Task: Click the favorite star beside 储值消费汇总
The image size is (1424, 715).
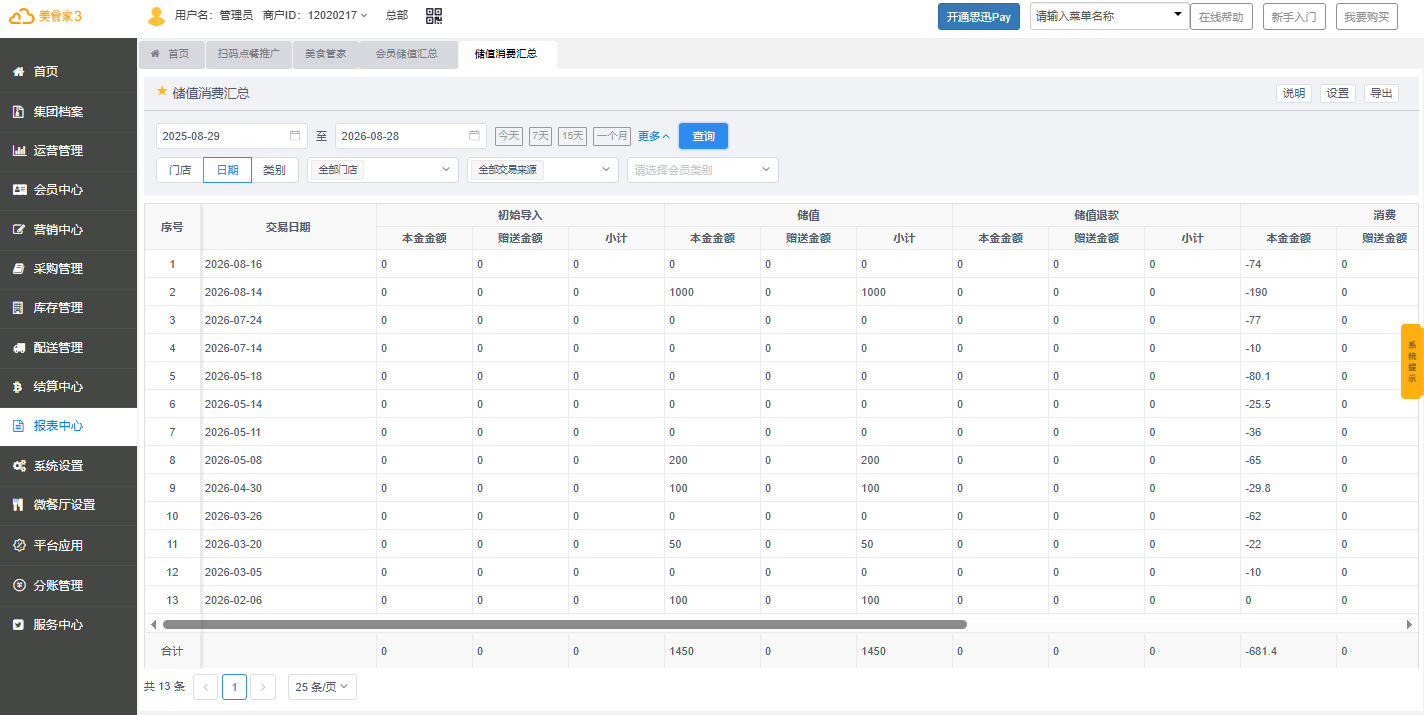Action: [162, 91]
